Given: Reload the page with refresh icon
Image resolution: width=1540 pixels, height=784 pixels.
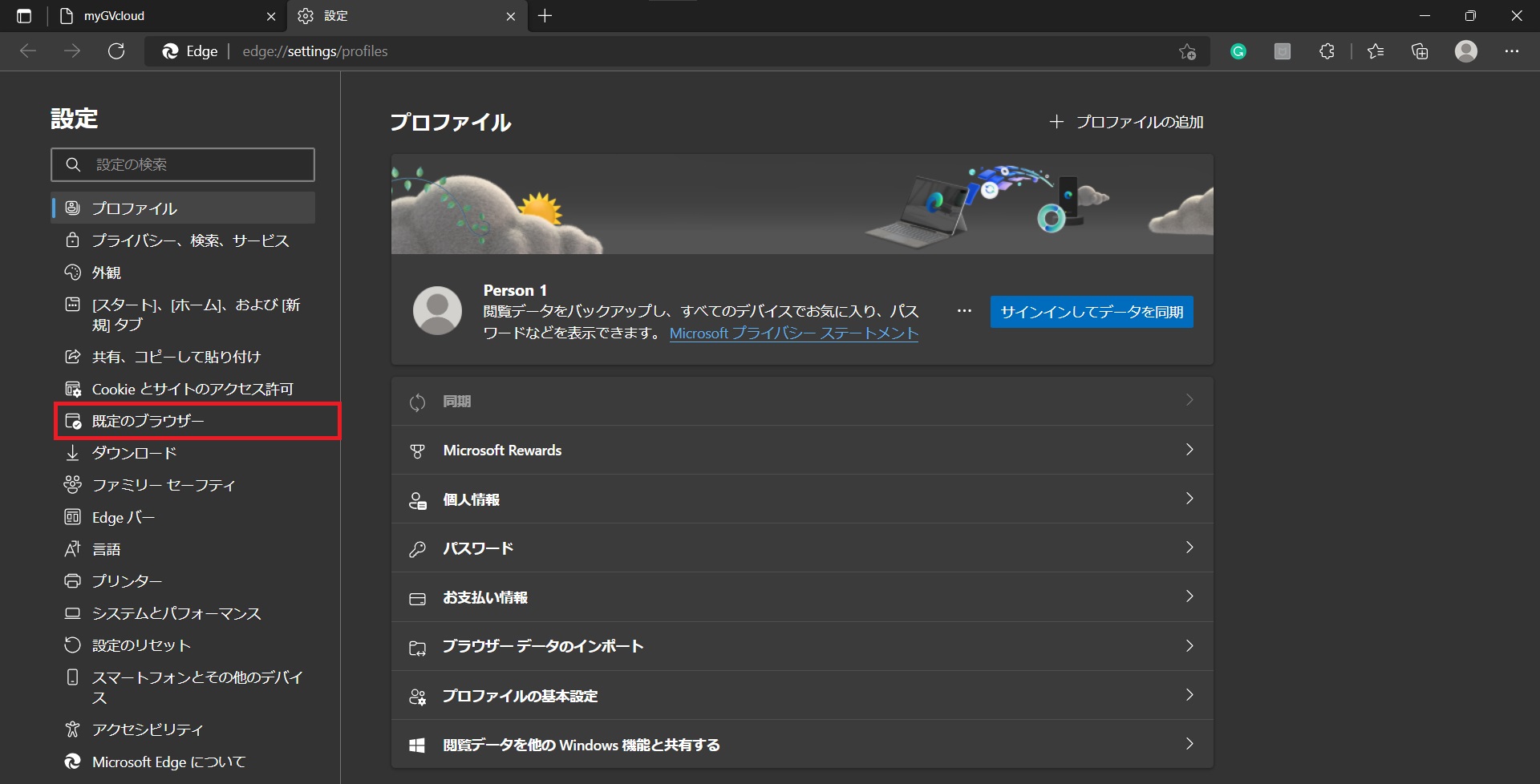Looking at the screenshot, I should (x=116, y=51).
